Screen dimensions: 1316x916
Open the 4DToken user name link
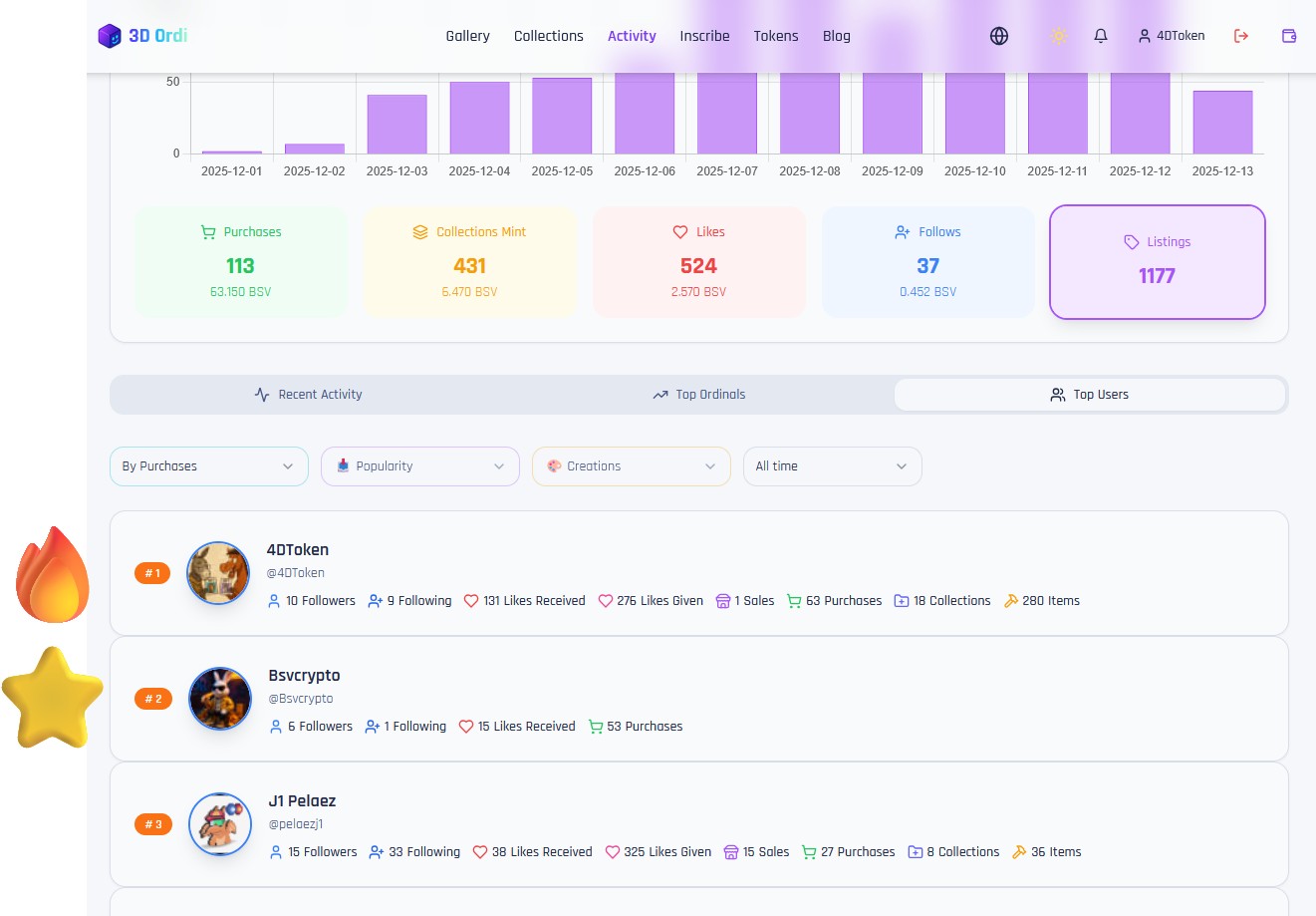coord(298,550)
